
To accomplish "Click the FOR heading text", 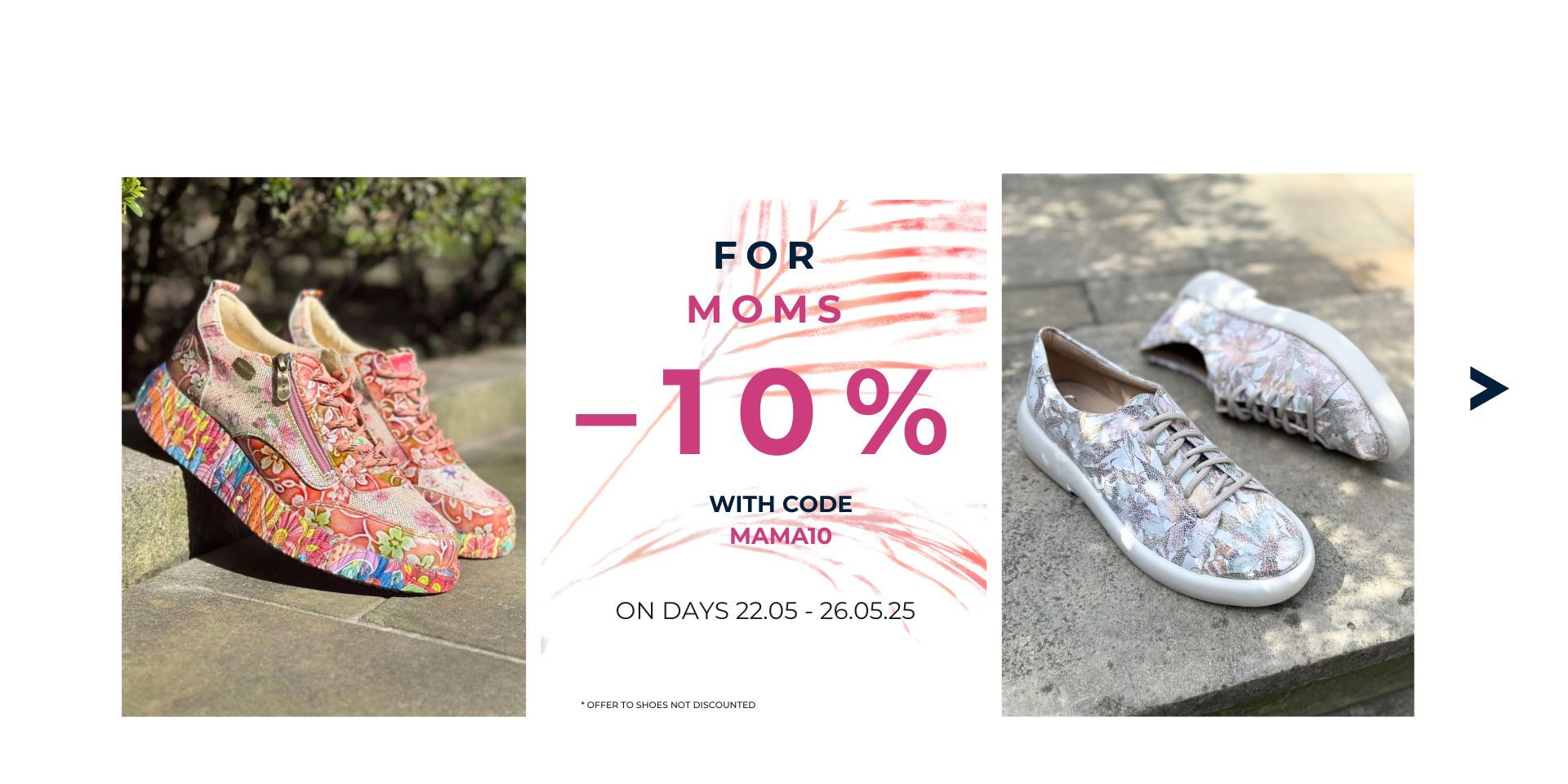I will point(764,256).
